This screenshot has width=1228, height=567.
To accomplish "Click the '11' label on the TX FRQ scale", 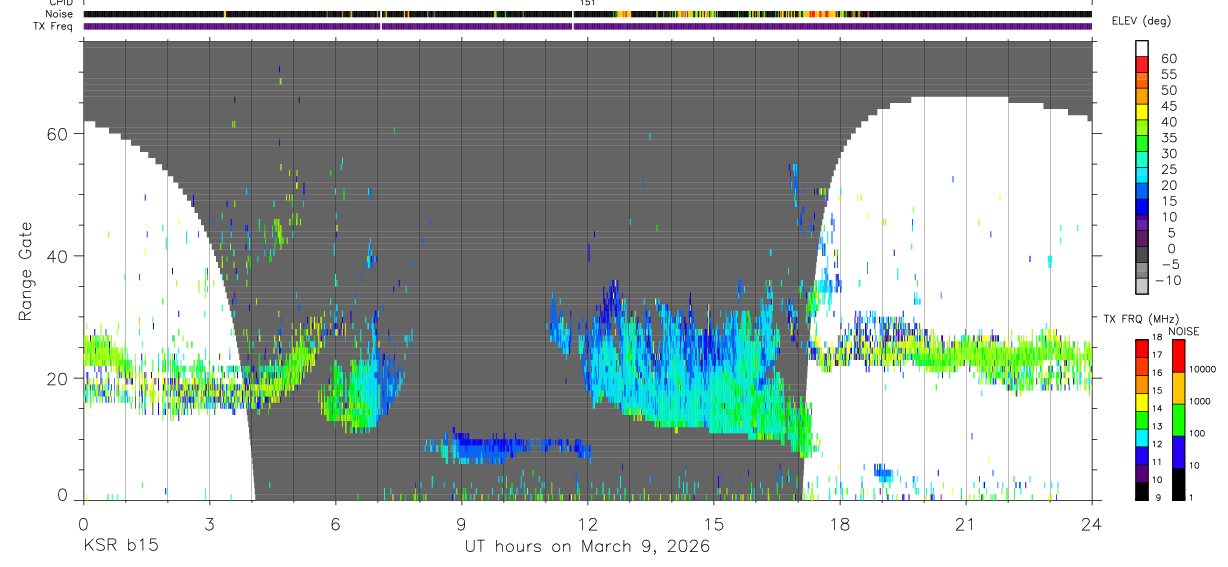I will [1157, 462].
